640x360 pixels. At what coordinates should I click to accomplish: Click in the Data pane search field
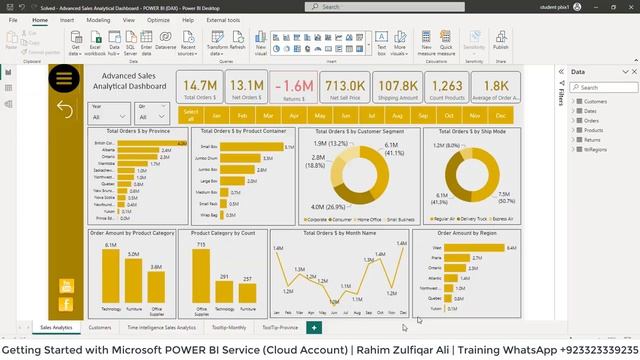[604, 87]
